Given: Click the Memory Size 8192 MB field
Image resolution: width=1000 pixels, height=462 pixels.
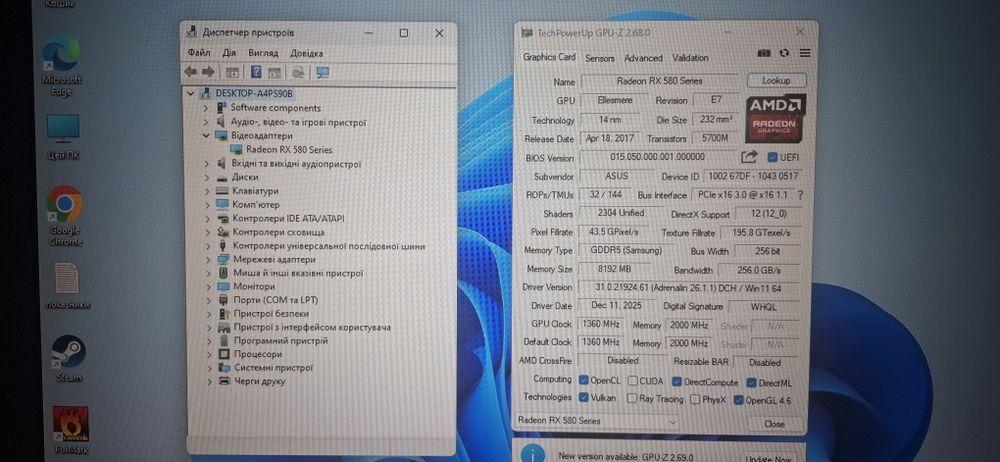Looking at the screenshot, I should [x=614, y=269].
